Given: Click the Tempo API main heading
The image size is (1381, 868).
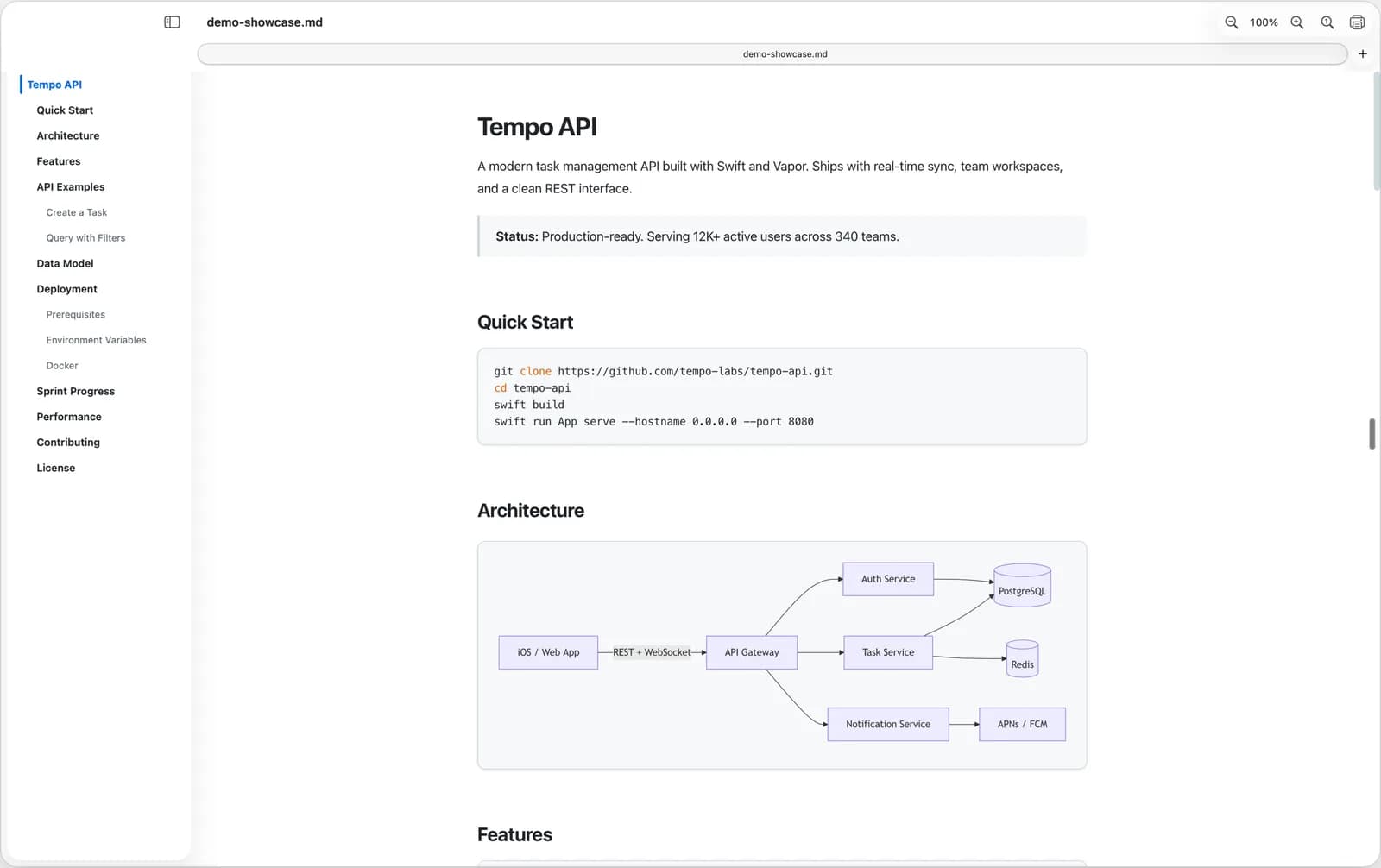Looking at the screenshot, I should 537,127.
